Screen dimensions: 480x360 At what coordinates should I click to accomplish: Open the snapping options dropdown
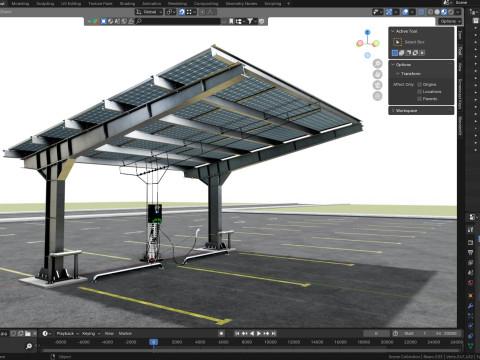191,12
